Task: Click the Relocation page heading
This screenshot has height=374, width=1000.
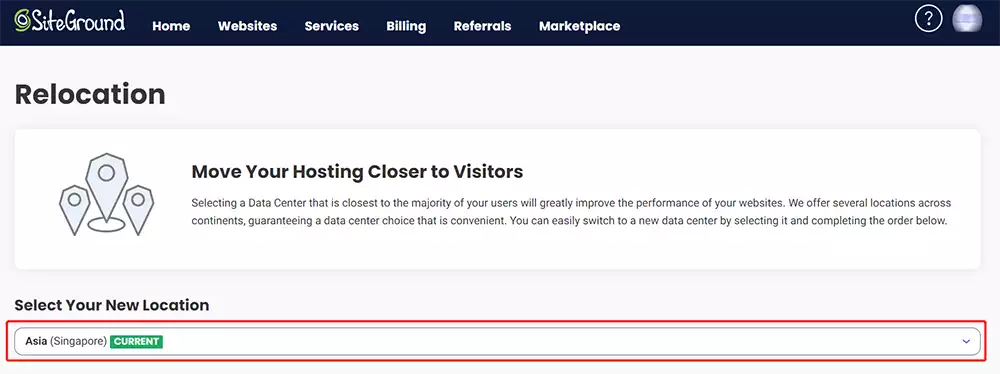Action: [90, 94]
